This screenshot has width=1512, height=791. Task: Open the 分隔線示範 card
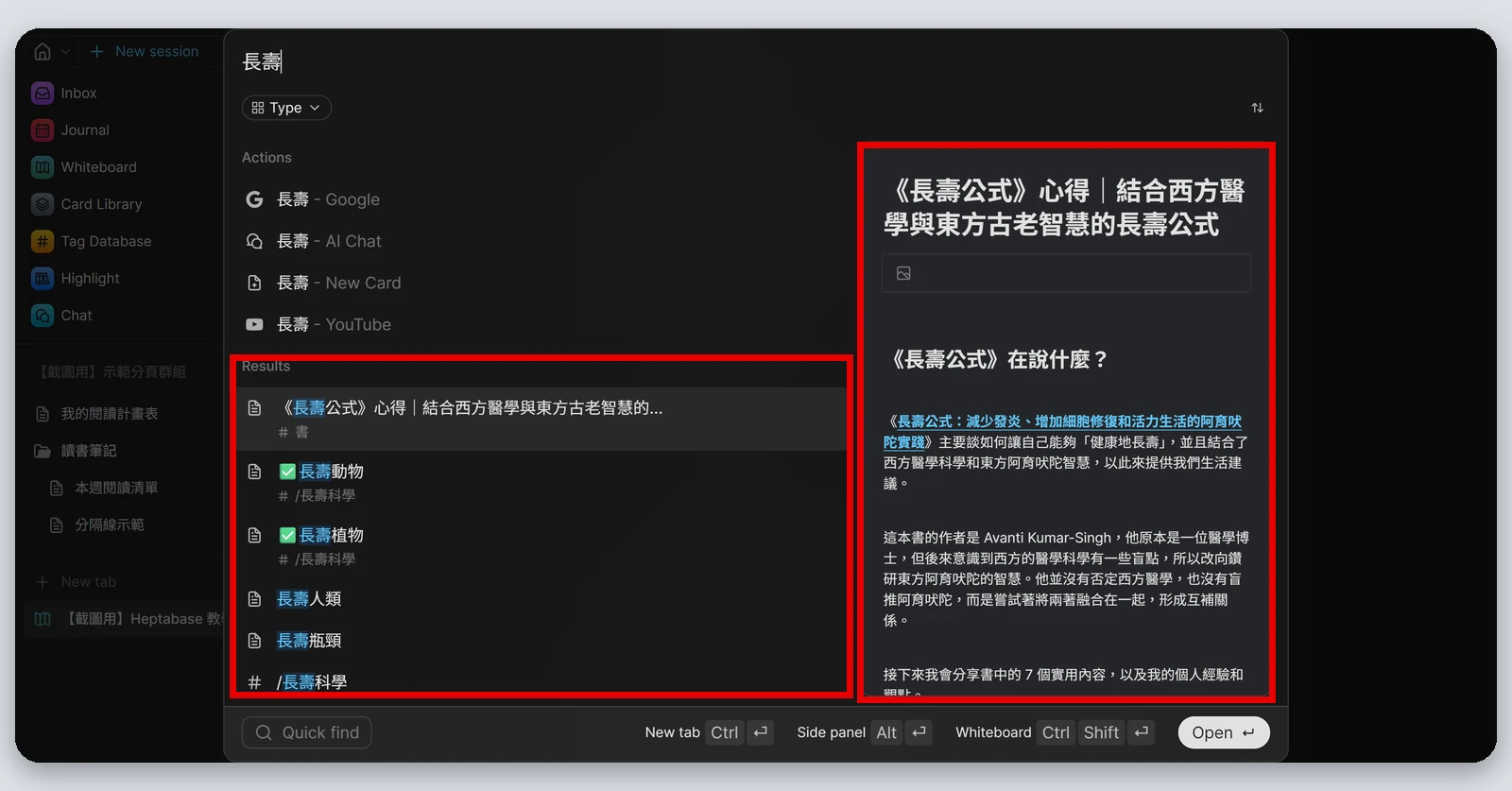pyautogui.click(x=110, y=524)
